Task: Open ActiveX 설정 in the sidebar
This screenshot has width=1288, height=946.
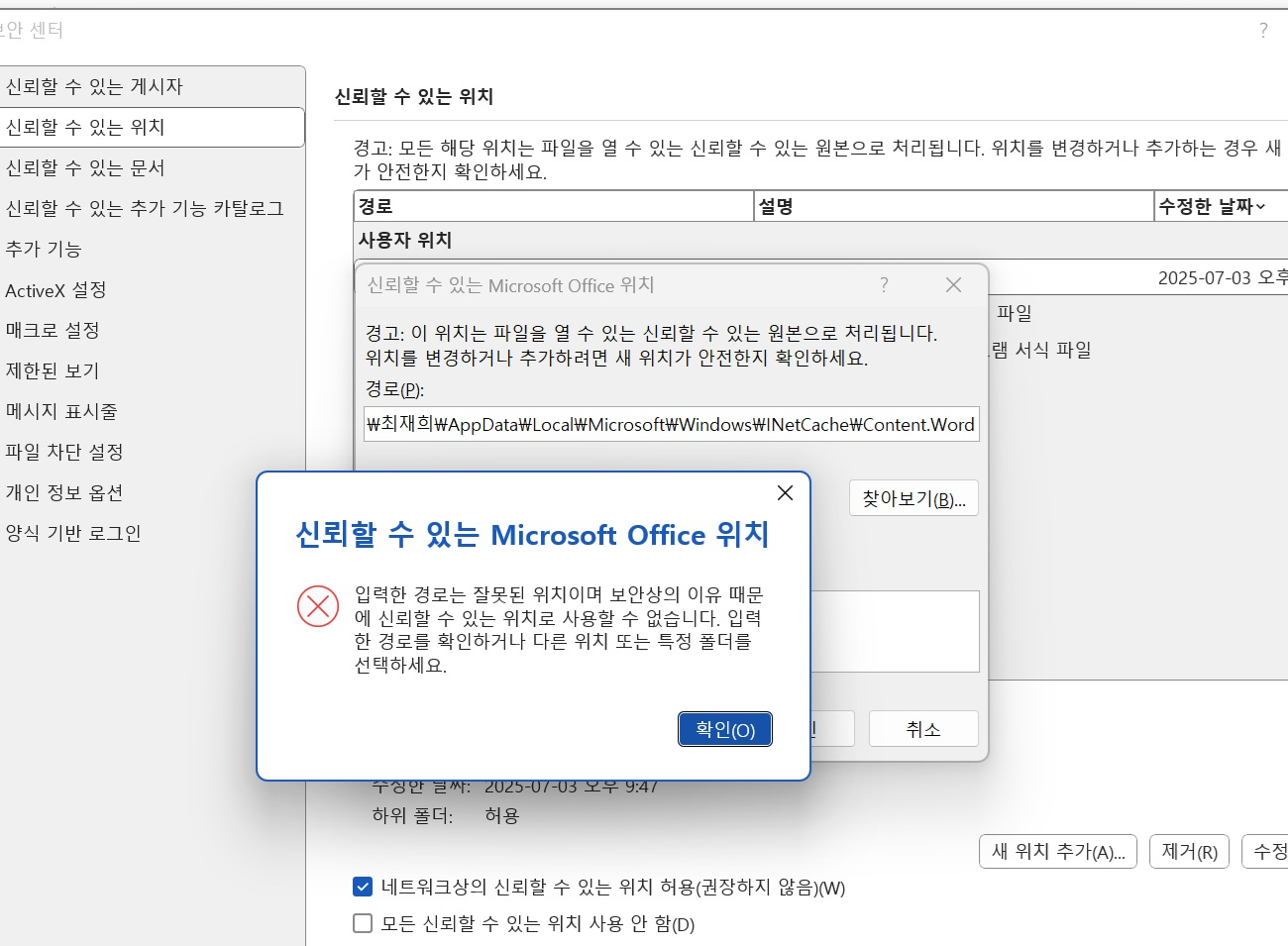Action: pos(55,290)
